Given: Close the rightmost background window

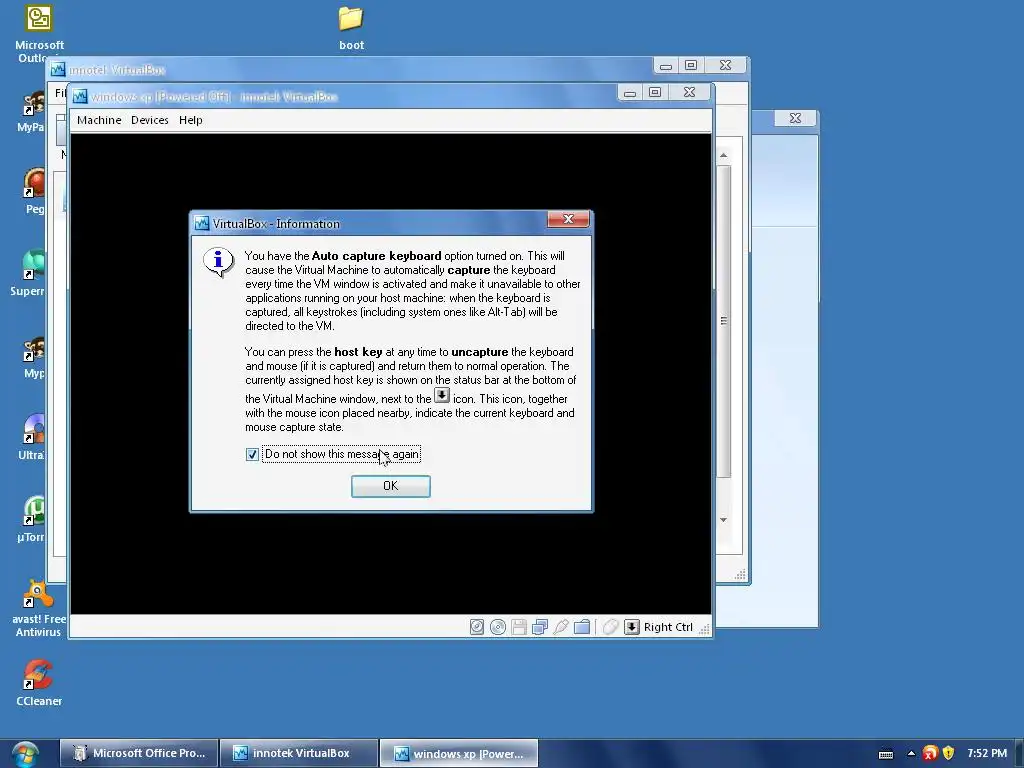Looking at the screenshot, I should tap(795, 118).
